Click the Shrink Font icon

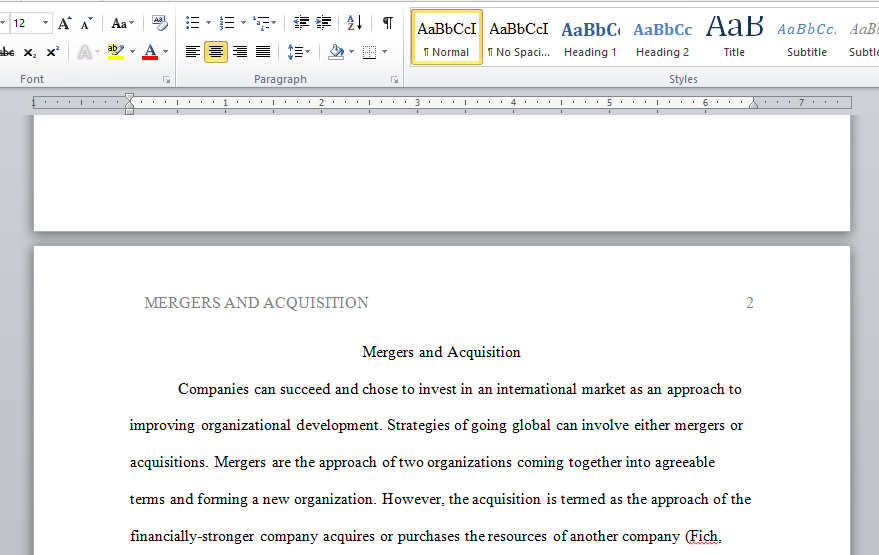coord(86,24)
